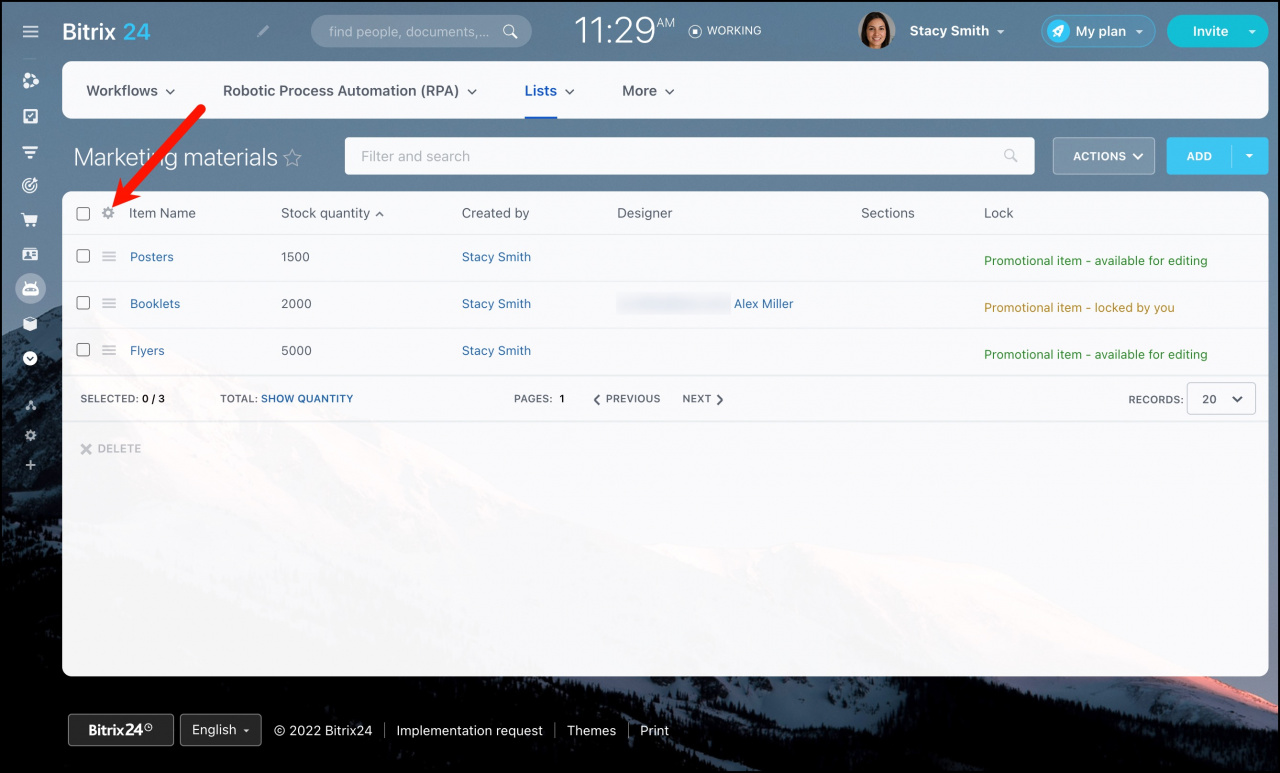The image size is (1280, 773).
Task: Check the Flyers row checkbox
Action: point(83,350)
